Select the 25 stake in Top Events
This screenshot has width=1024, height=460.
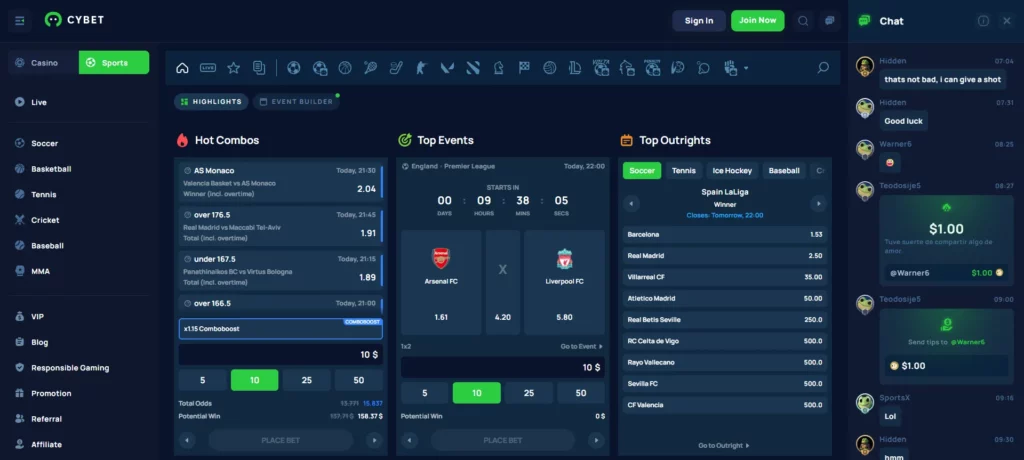point(528,393)
